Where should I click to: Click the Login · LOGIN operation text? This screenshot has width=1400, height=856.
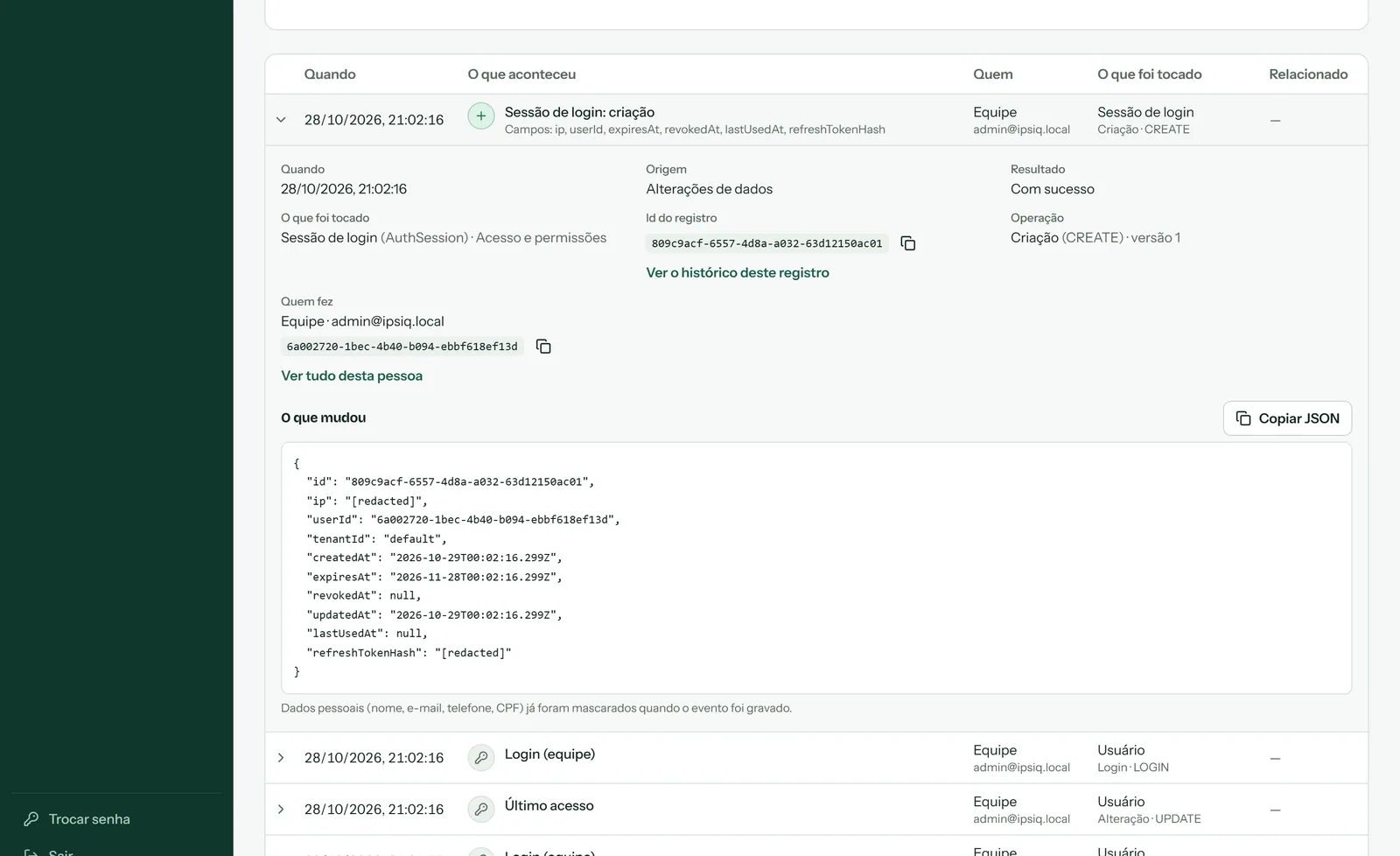1133,768
